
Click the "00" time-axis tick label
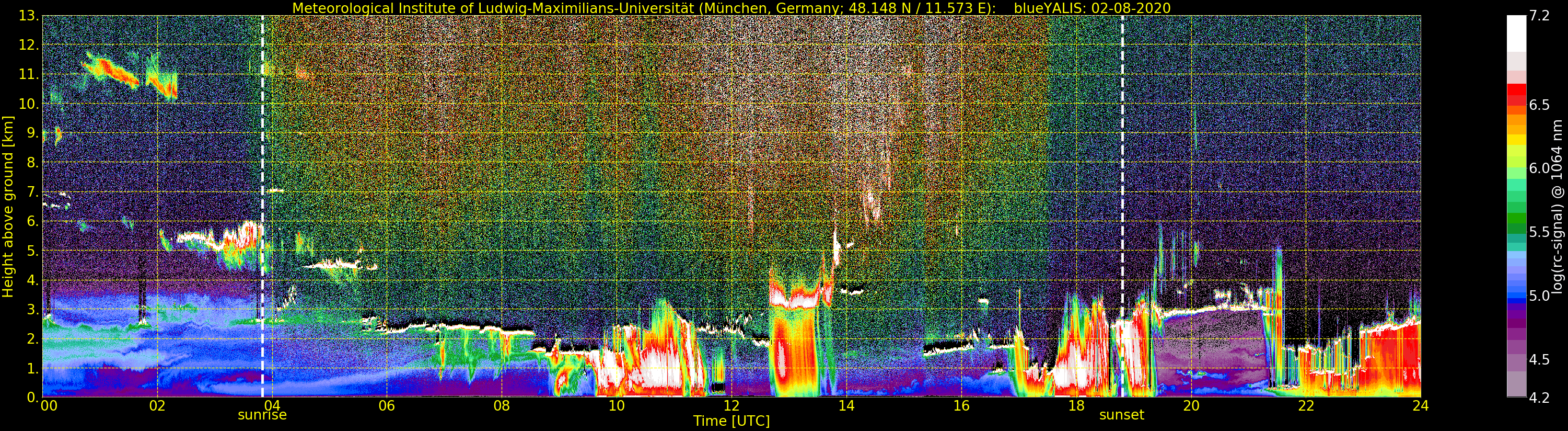tap(49, 406)
